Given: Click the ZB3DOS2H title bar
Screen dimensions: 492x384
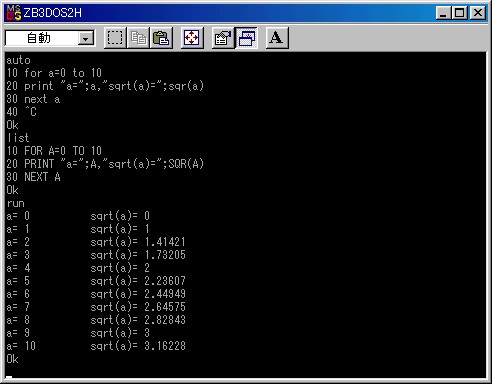Looking at the screenshot, I should click(x=227, y=13).
